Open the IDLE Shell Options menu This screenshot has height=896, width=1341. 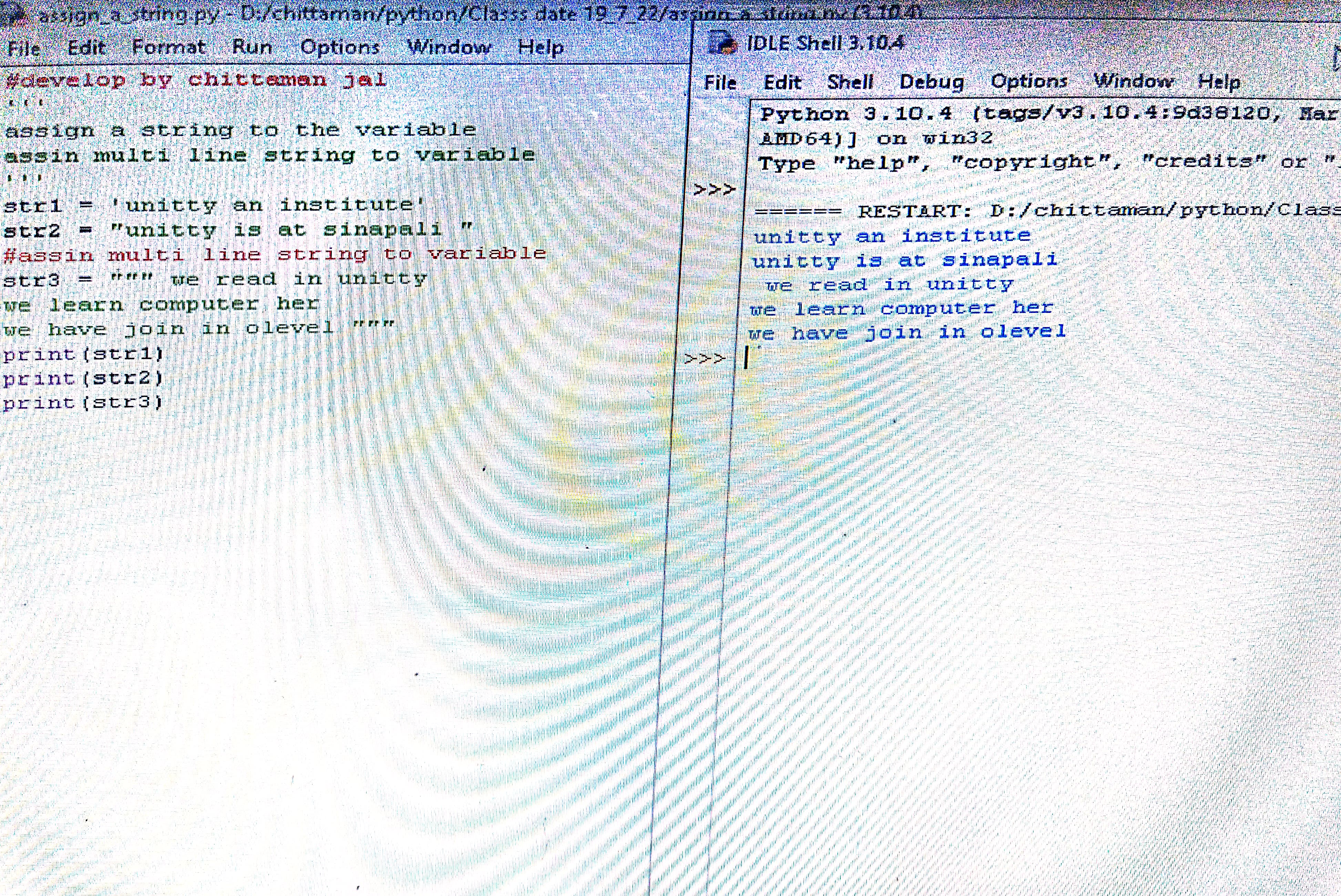click(1028, 82)
